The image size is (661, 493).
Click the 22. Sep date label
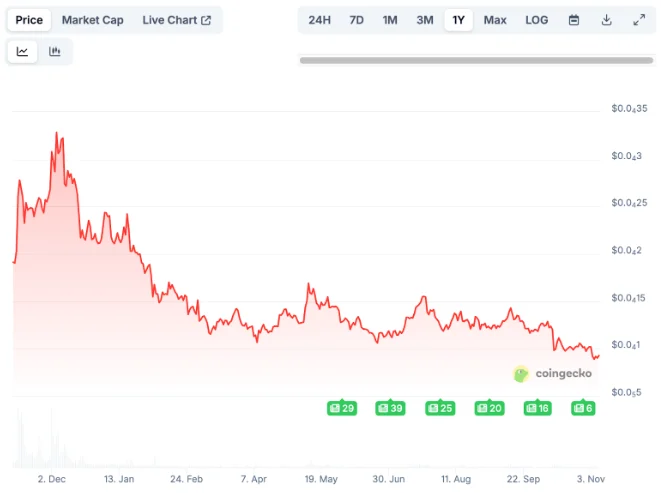[x=523, y=479]
